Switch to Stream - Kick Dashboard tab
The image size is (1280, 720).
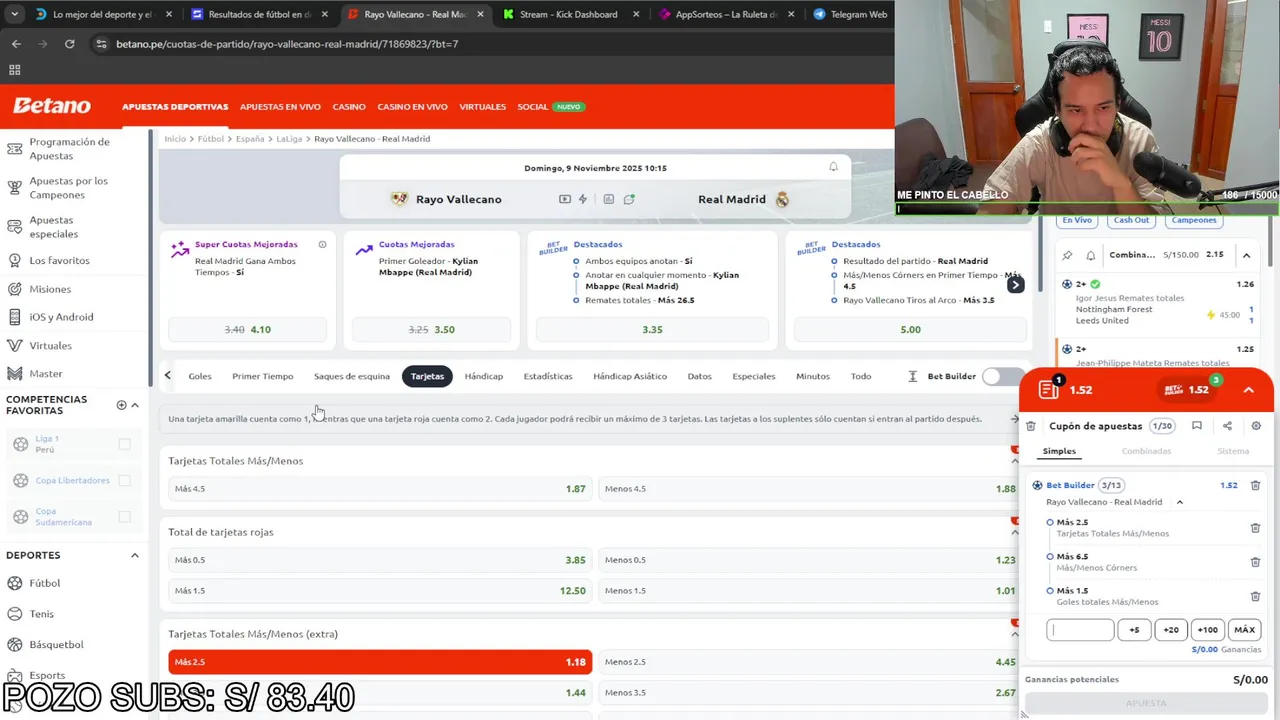pyautogui.click(x=568, y=15)
